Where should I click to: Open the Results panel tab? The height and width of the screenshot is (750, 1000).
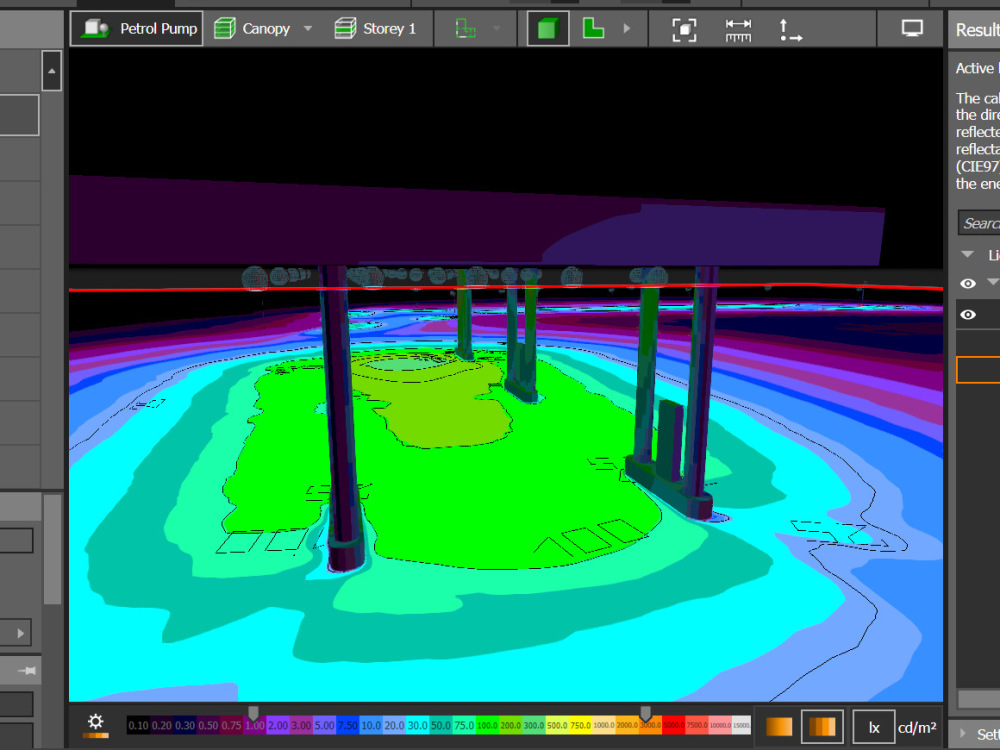point(974,29)
